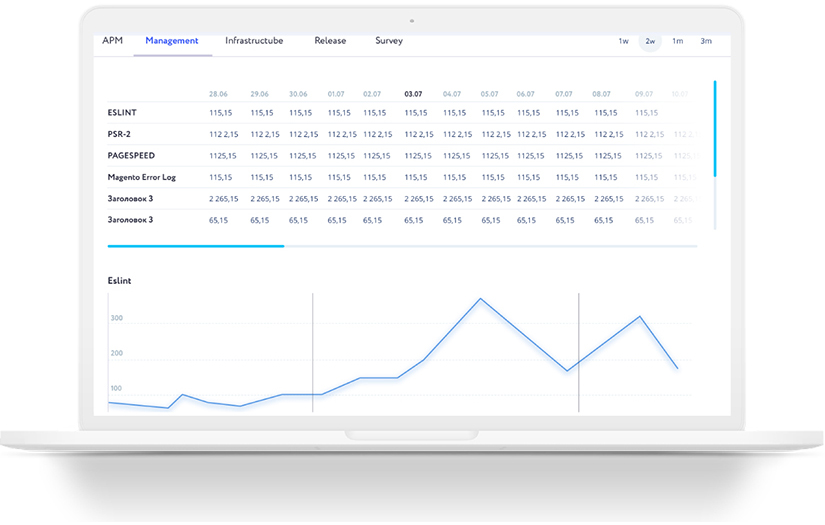Switch to the Management tab

point(171,41)
